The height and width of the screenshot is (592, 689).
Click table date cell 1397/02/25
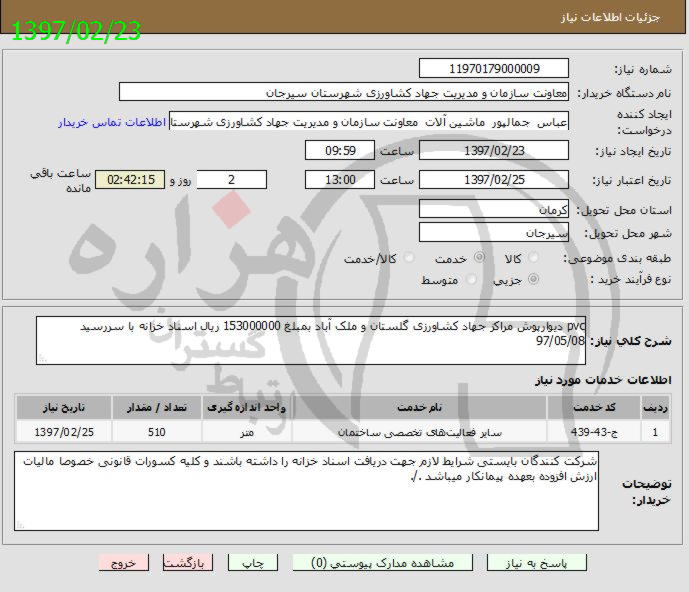[x=64, y=432]
